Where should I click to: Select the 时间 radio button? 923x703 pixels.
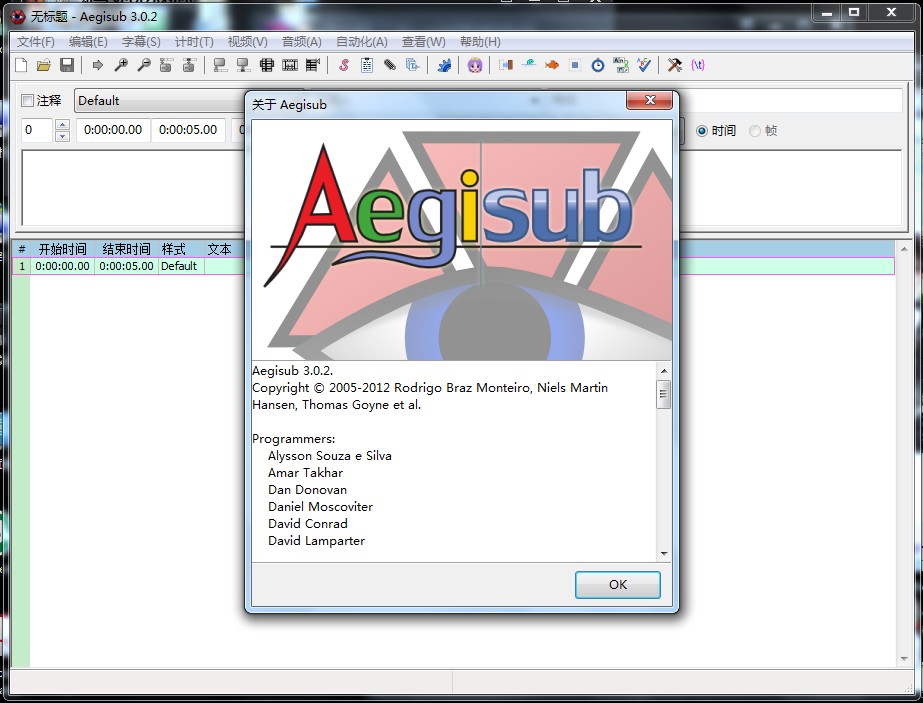click(x=702, y=131)
